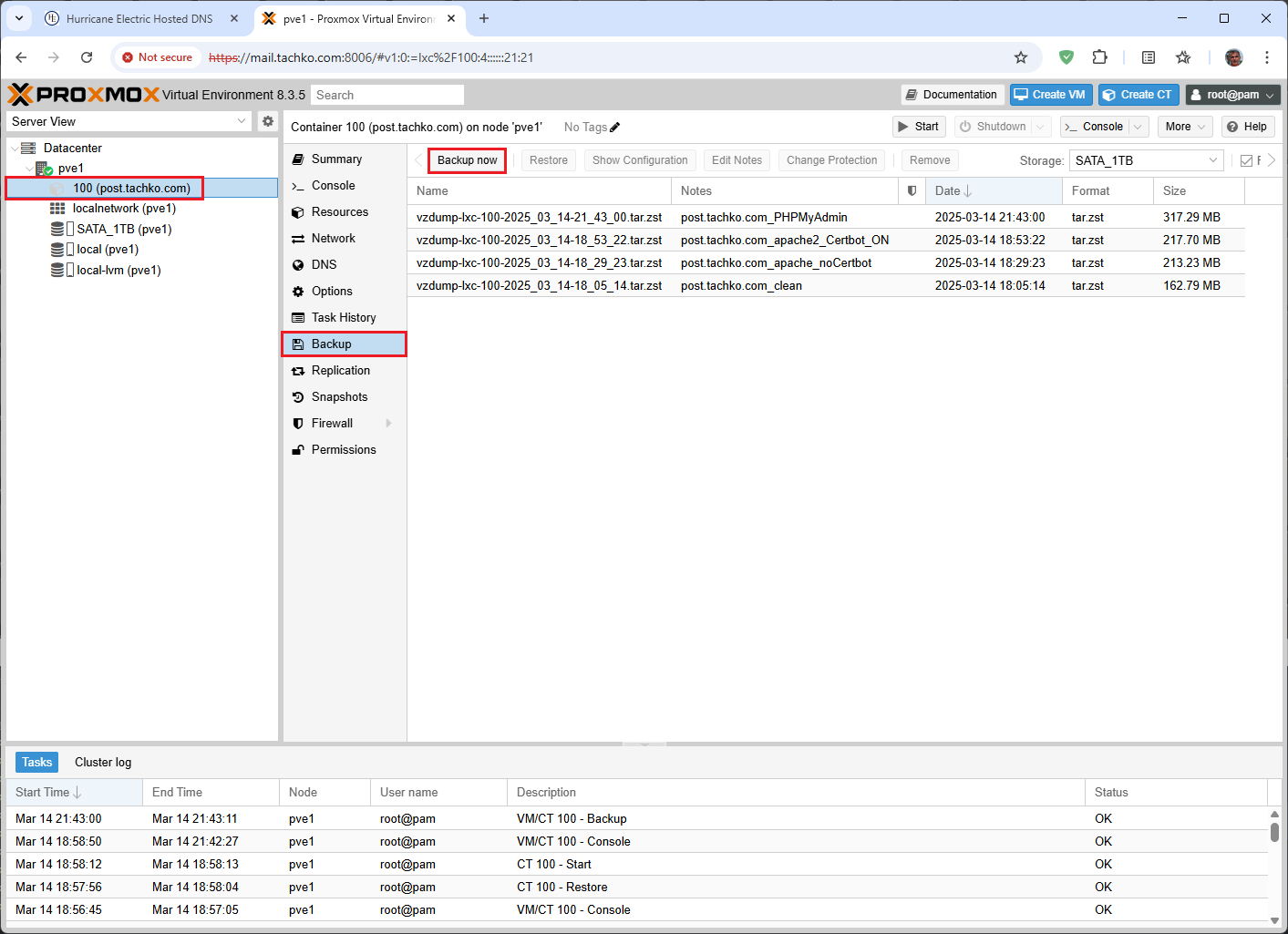Open the Chrome profile avatar
Image resolution: width=1288 pixels, height=934 pixels.
click(x=1234, y=57)
